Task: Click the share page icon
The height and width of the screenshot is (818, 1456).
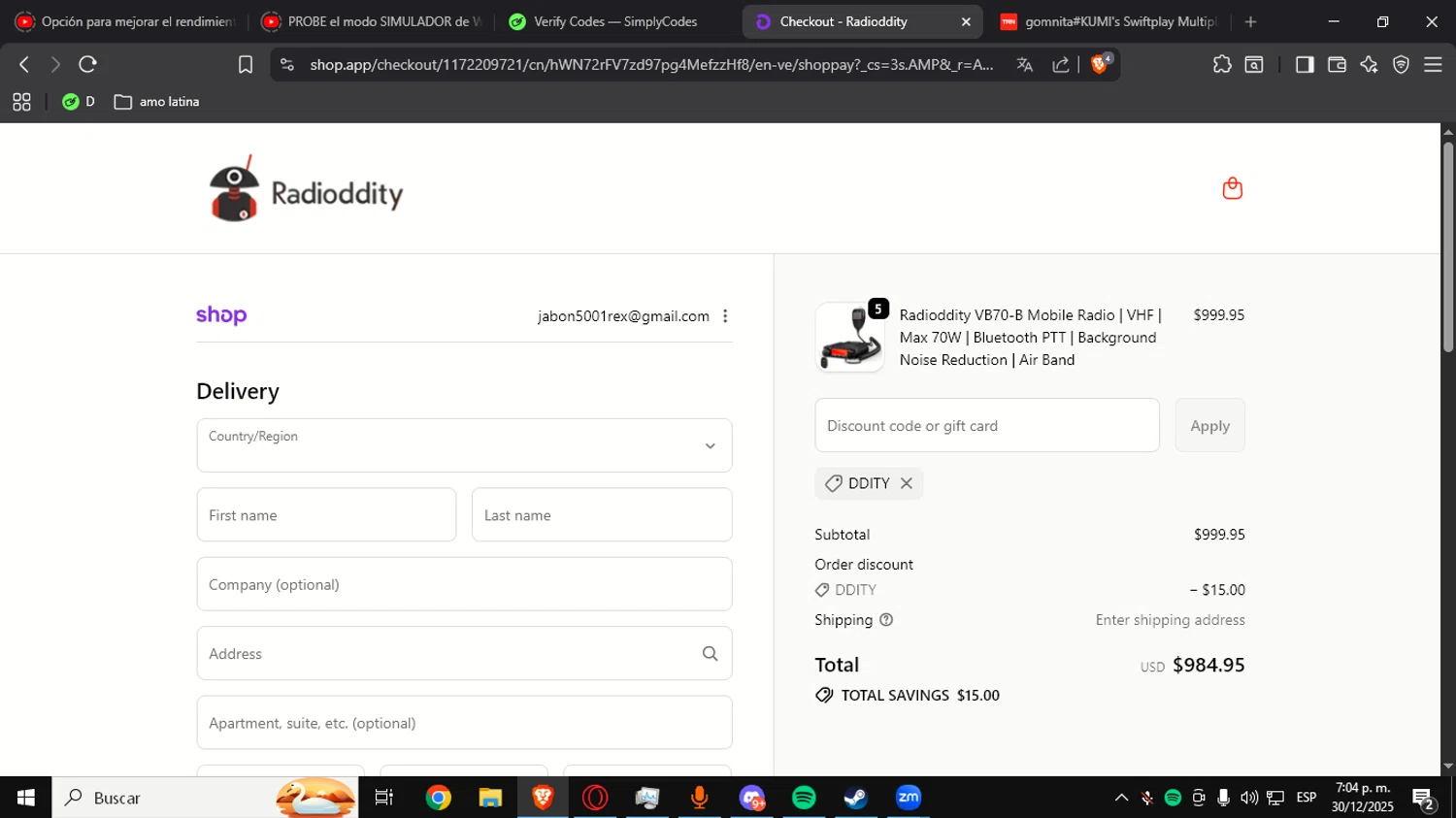Action: [x=1061, y=64]
